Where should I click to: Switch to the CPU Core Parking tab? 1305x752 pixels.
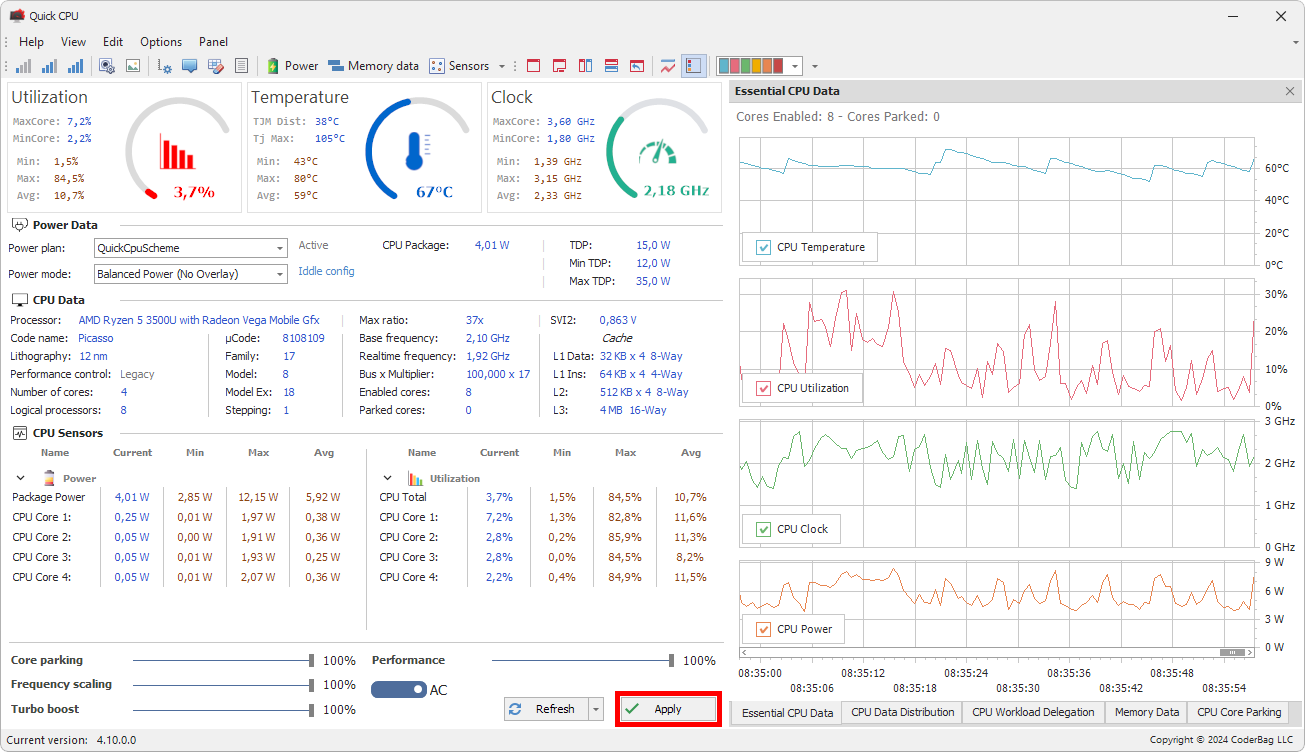click(x=1237, y=712)
